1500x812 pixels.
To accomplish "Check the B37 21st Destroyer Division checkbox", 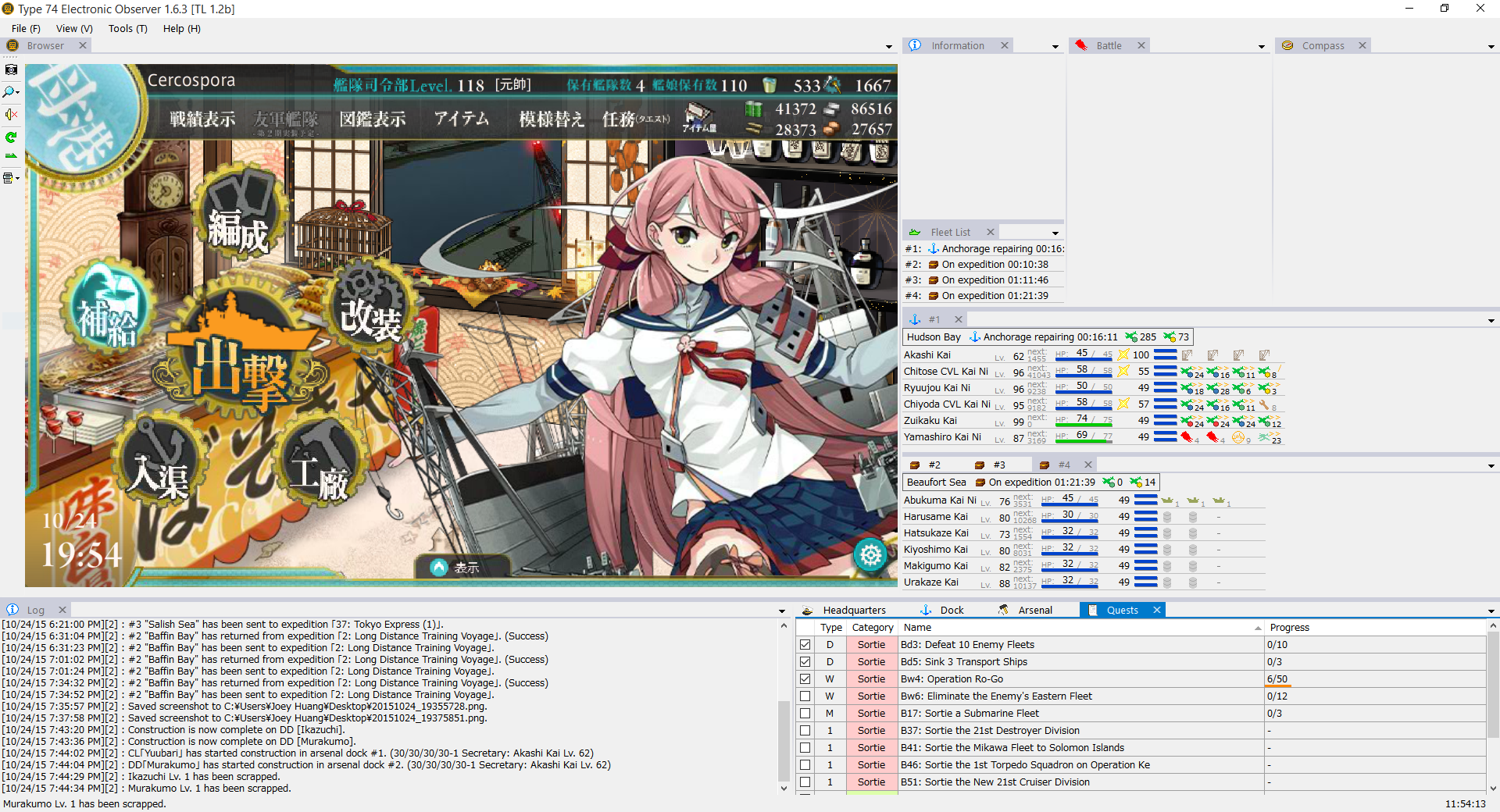I will pyautogui.click(x=805, y=731).
